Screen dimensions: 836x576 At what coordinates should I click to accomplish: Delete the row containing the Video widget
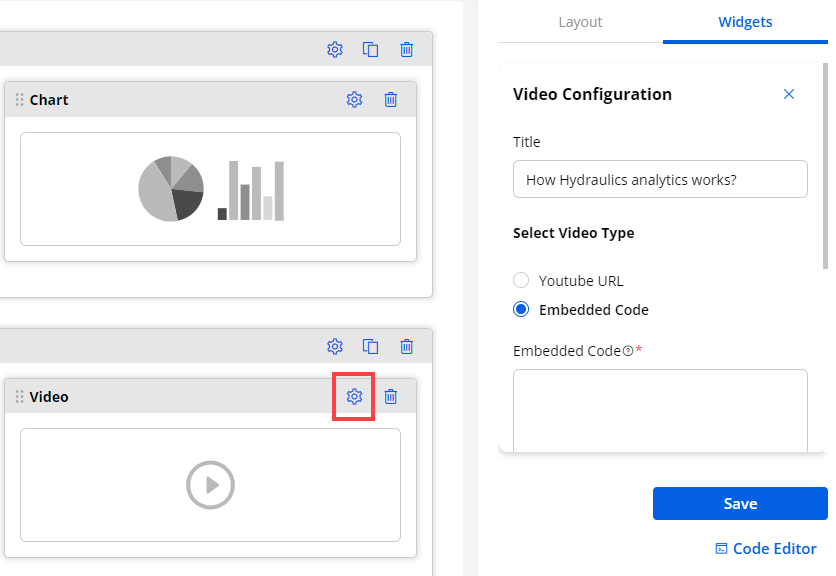coord(407,347)
